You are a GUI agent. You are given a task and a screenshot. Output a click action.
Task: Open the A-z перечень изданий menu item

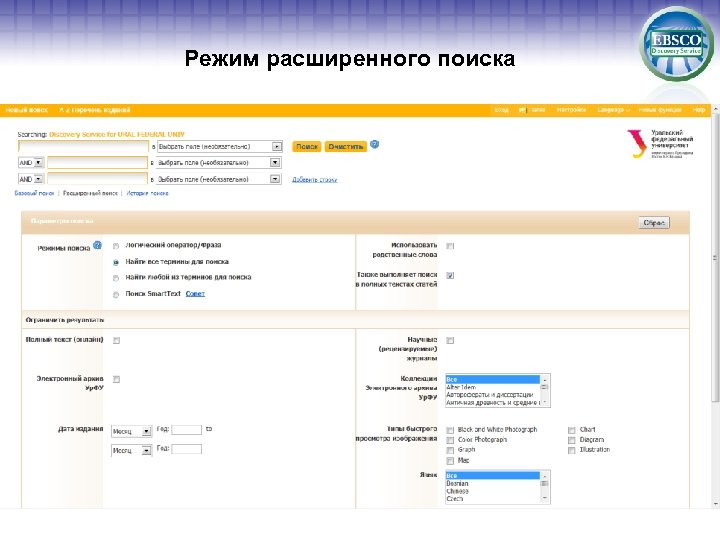coord(95,110)
